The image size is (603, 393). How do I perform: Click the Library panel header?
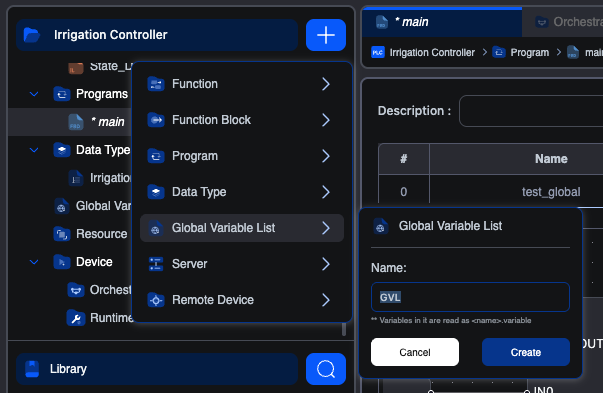pyautogui.click(x=157, y=369)
